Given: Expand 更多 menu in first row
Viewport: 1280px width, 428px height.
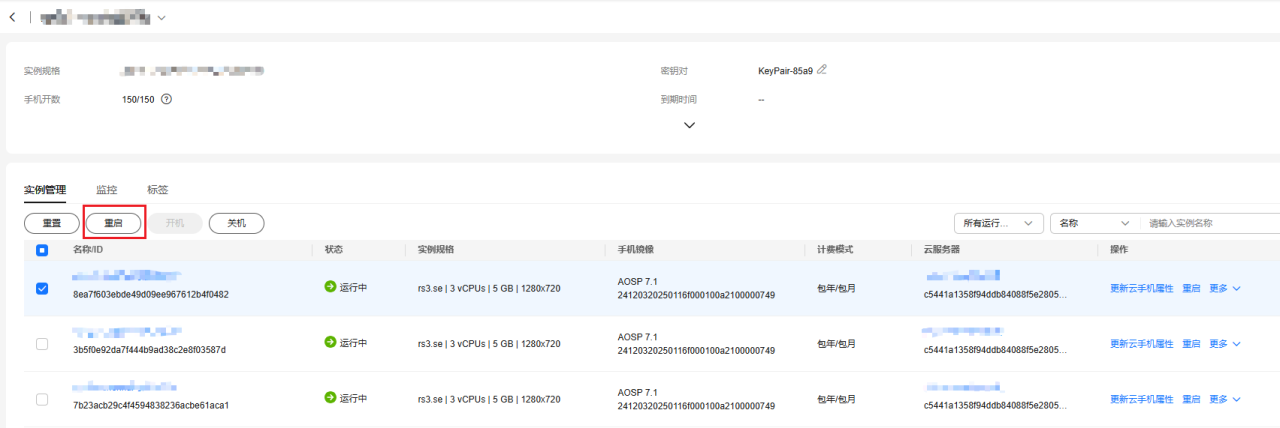Looking at the screenshot, I should [1225, 288].
